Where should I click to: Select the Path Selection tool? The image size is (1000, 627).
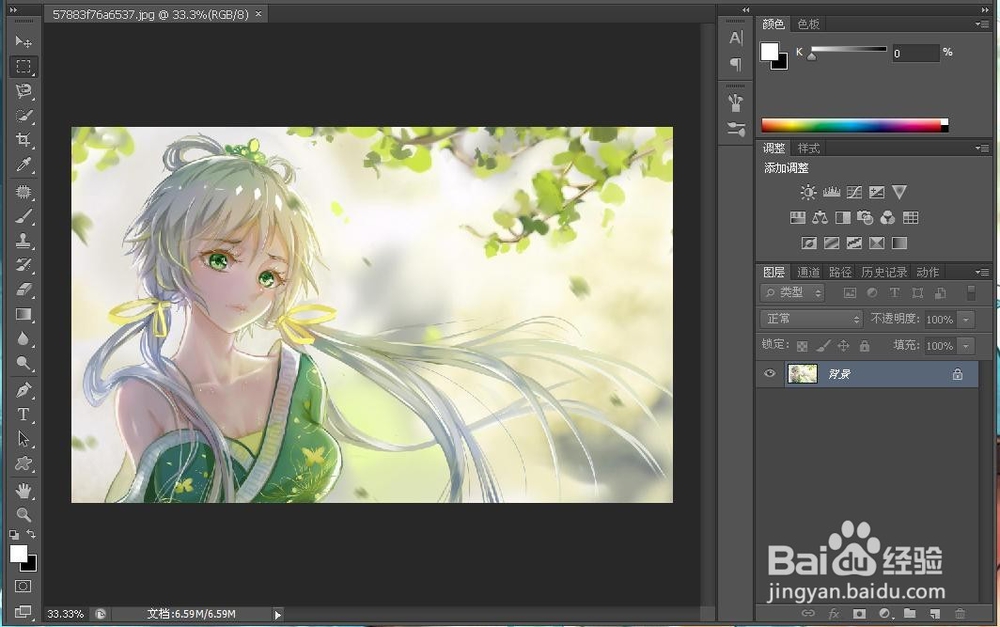click(24, 439)
